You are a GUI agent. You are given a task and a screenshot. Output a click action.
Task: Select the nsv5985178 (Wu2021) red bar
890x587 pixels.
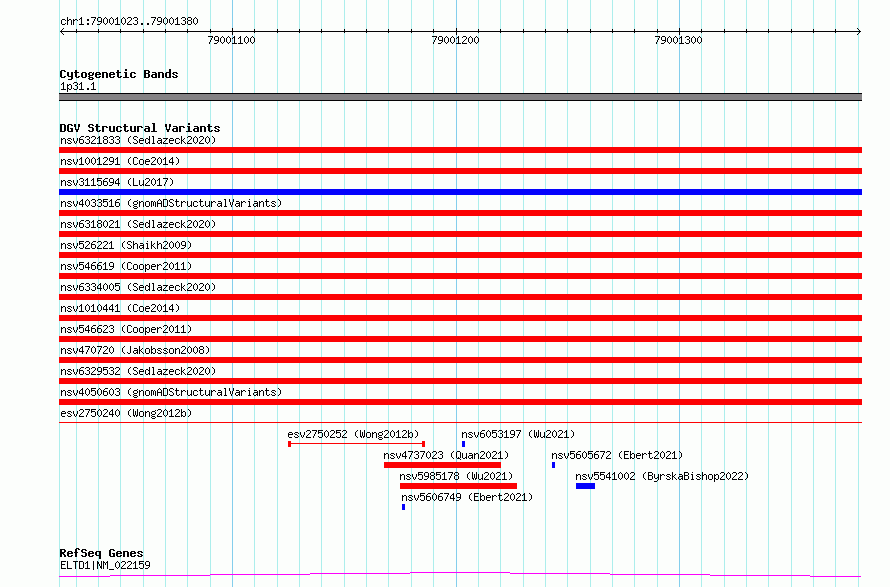coord(458,486)
